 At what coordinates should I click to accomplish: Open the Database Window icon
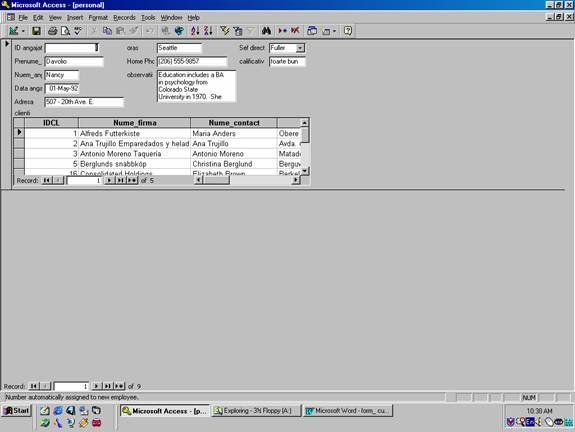(x=312, y=31)
